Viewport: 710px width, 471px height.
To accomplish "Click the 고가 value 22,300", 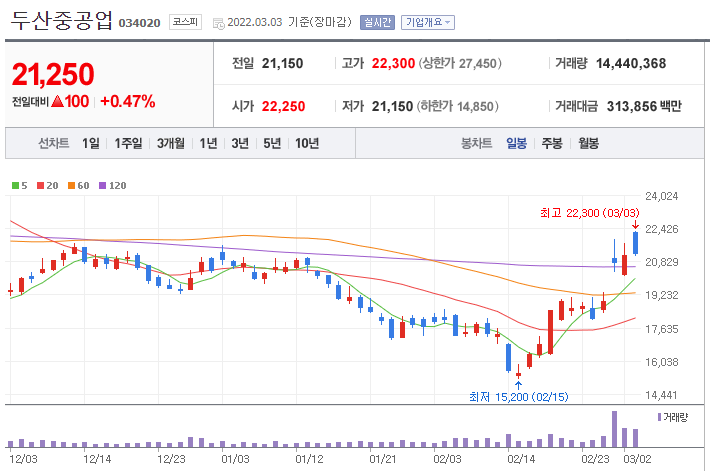I will pyautogui.click(x=393, y=63).
